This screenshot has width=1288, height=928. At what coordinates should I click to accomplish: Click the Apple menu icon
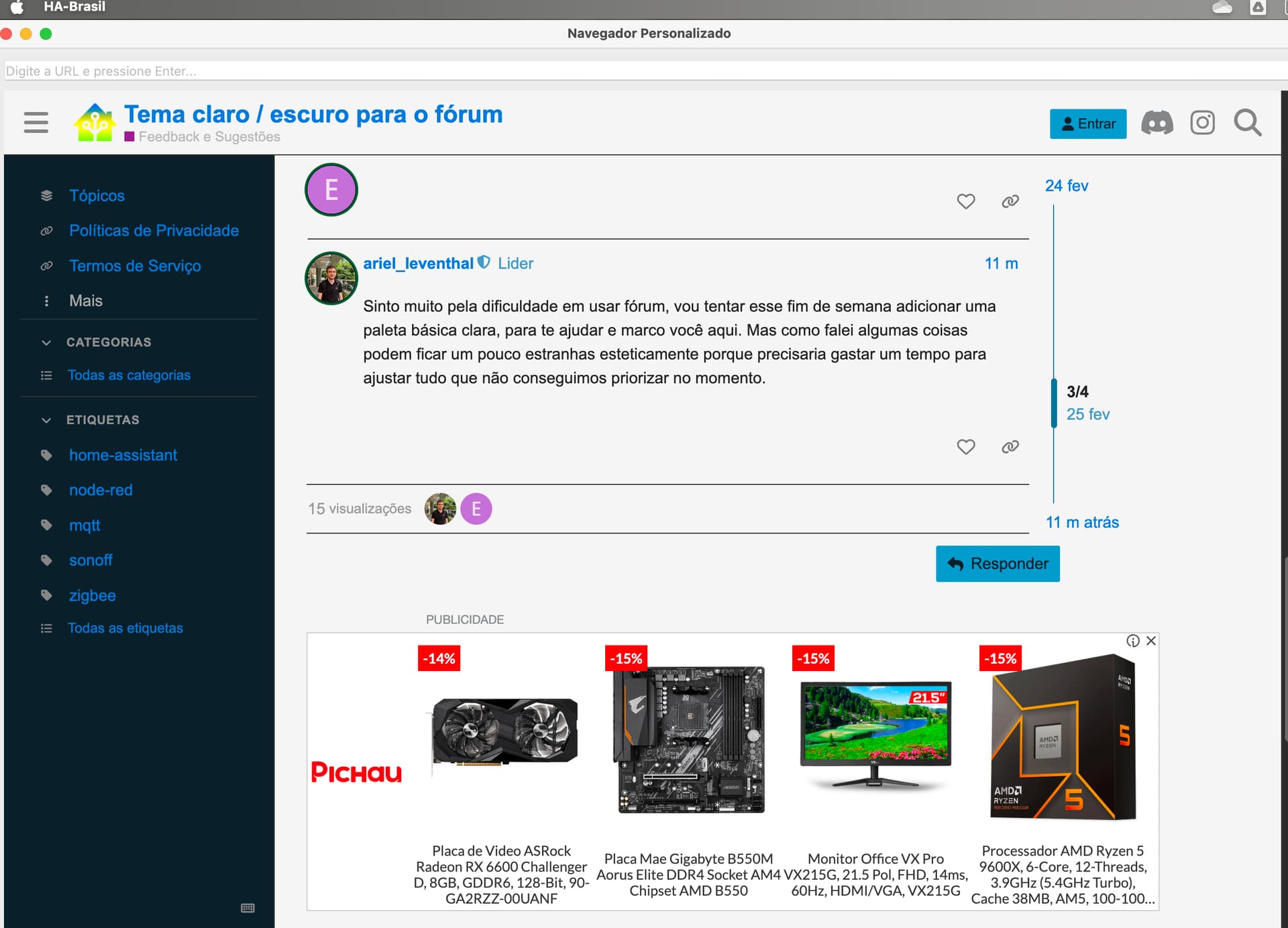(x=17, y=7)
